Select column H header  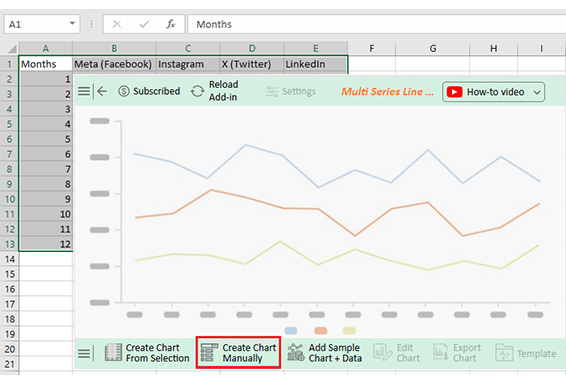coord(493,48)
